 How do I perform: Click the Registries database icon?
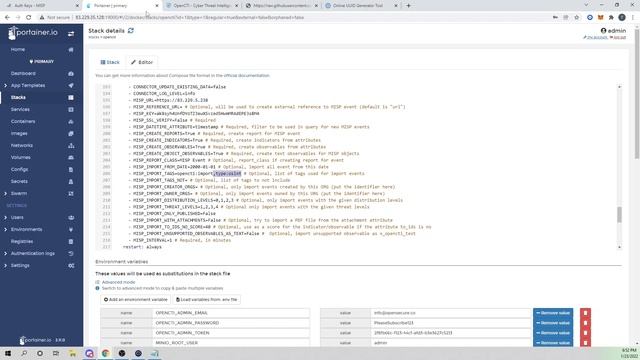click(71, 242)
